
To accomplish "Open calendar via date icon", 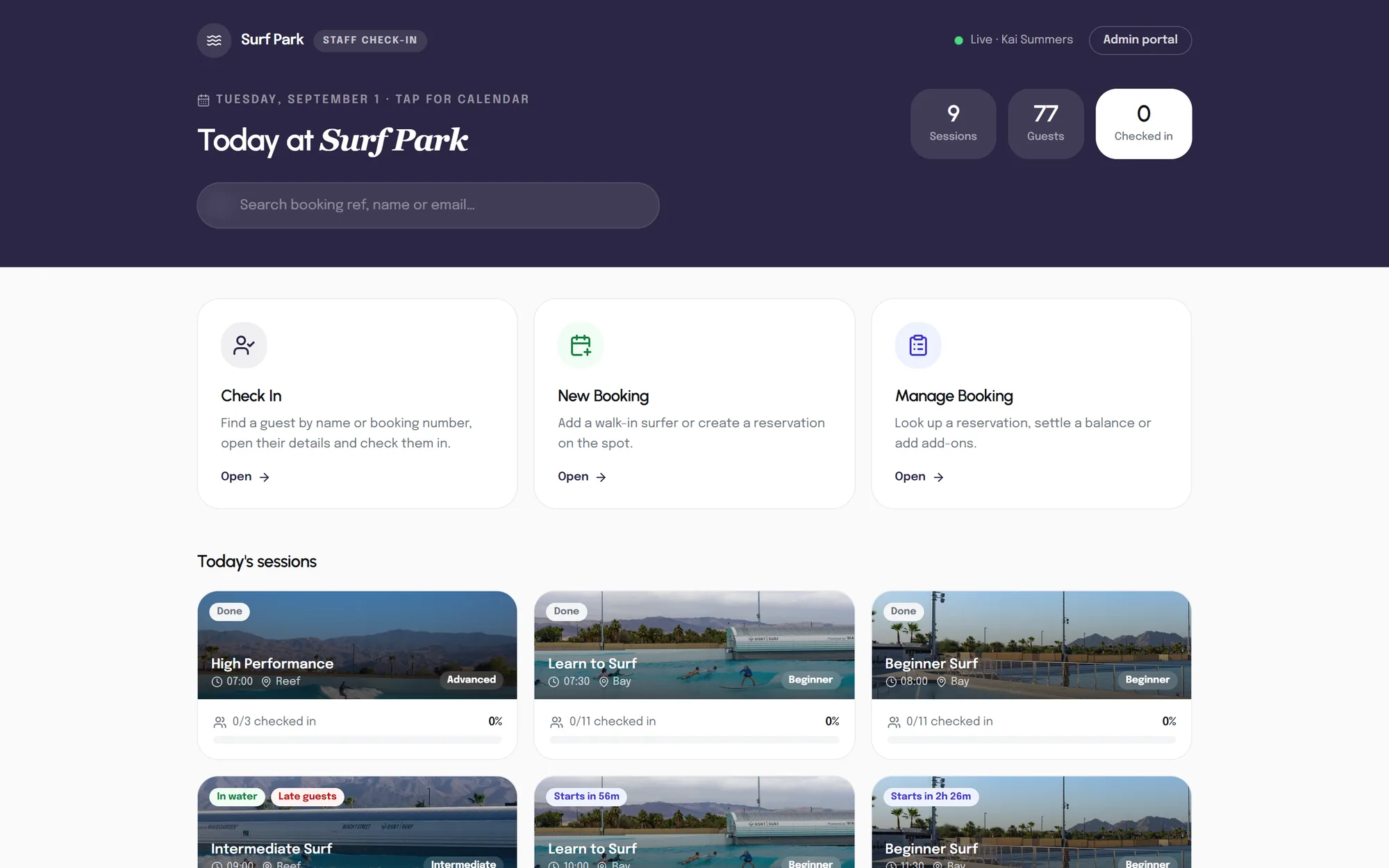I will pyautogui.click(x=203, y=100).
